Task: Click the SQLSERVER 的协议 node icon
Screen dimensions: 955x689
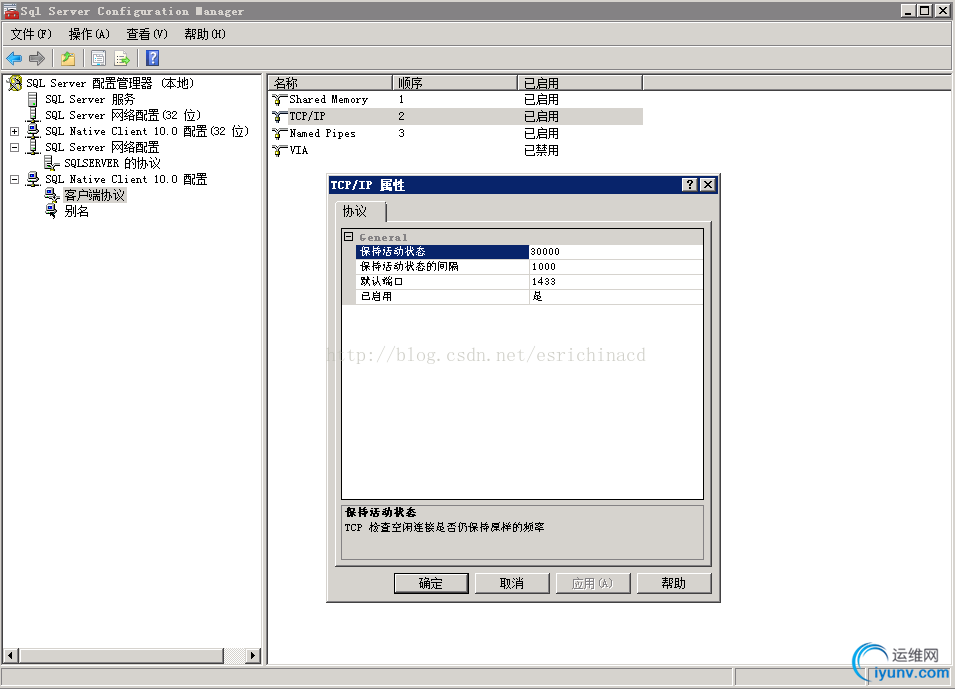Action: (x=52, y=163)
